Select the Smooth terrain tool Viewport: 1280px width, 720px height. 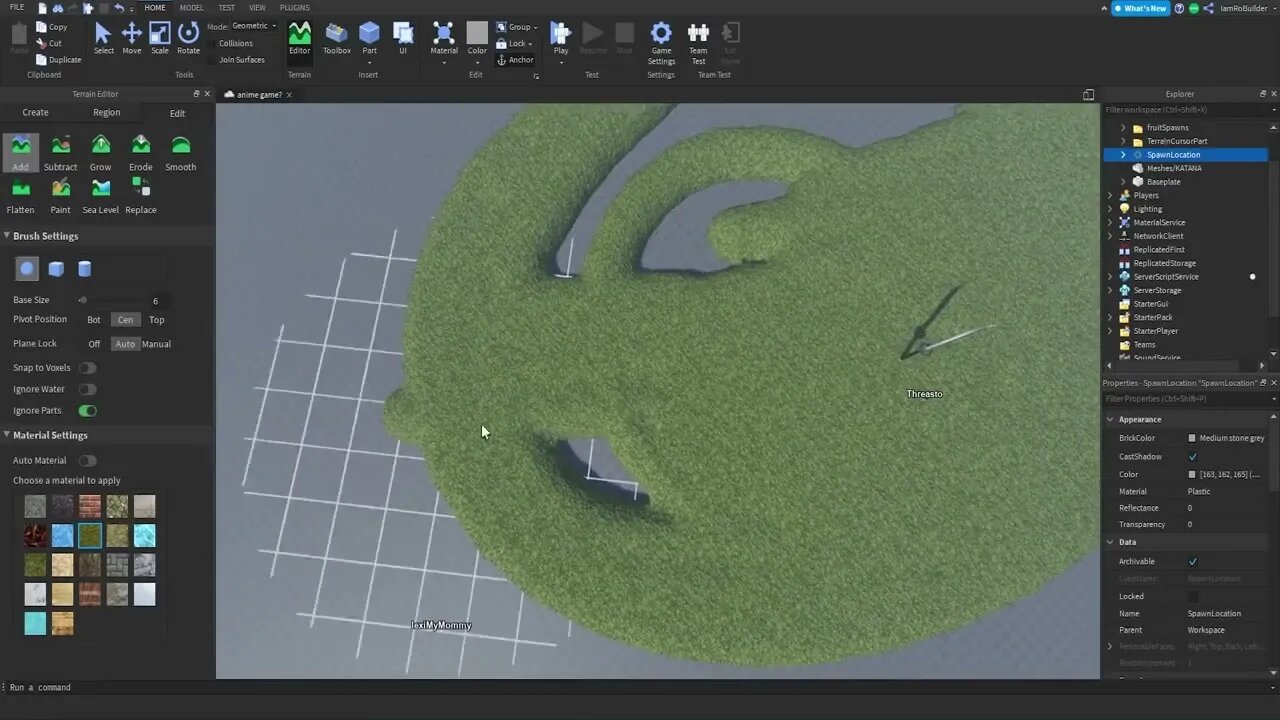click(x=181, y=153)
